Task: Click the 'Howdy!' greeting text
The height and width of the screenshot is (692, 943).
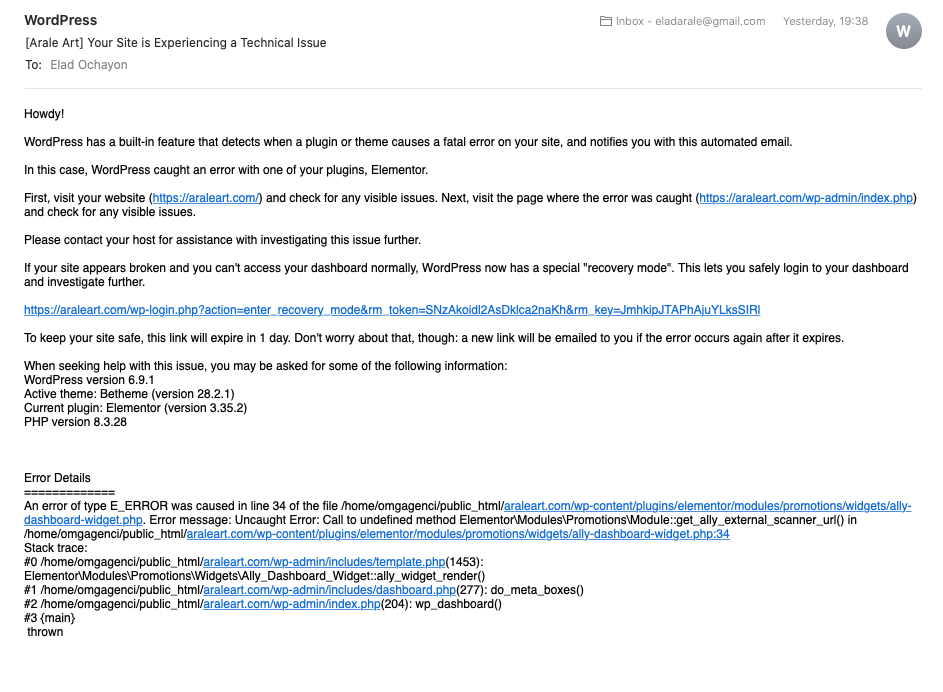Action: tap(44, 114)
